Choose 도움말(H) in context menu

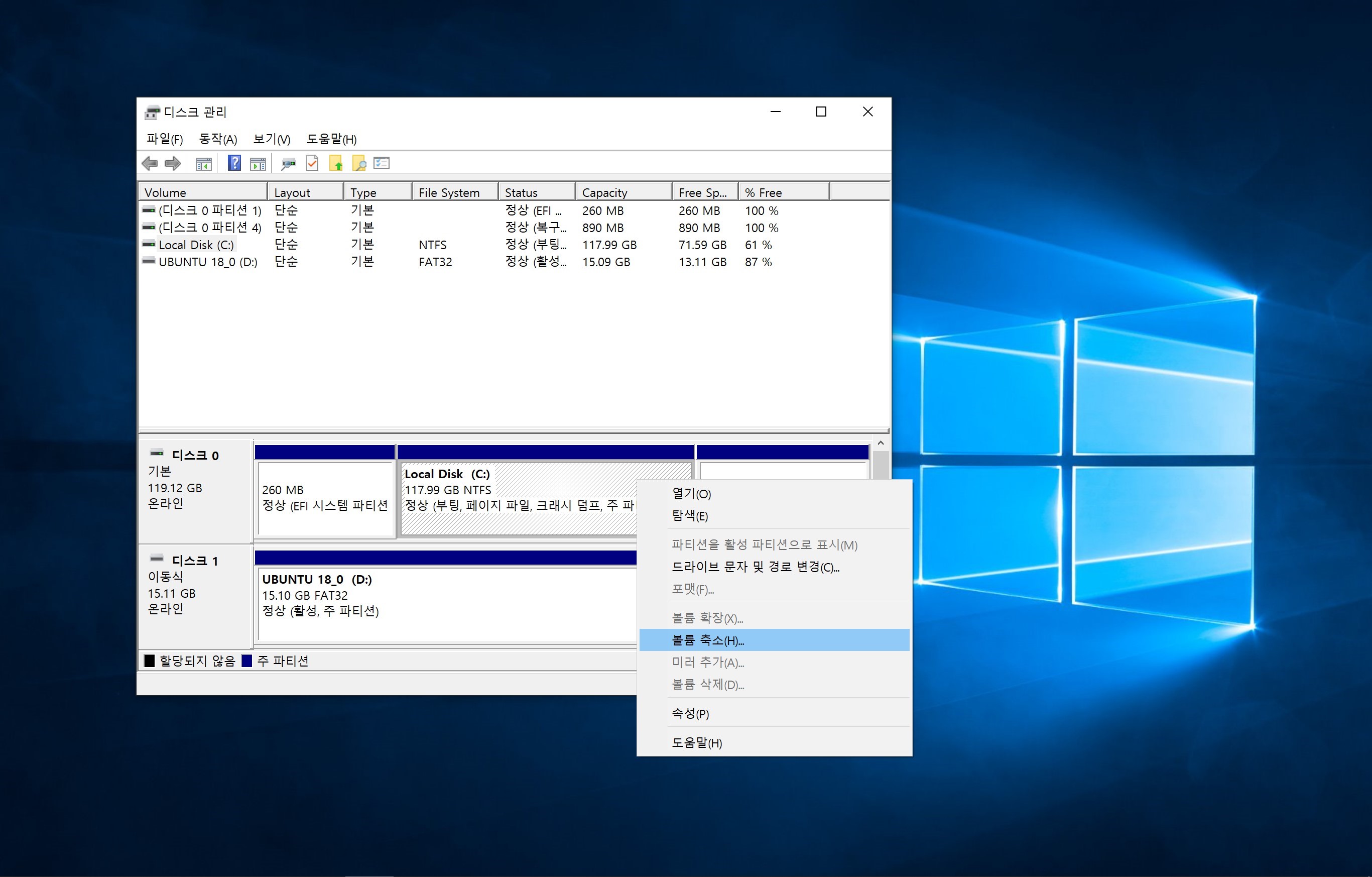(x=774, y=742)
